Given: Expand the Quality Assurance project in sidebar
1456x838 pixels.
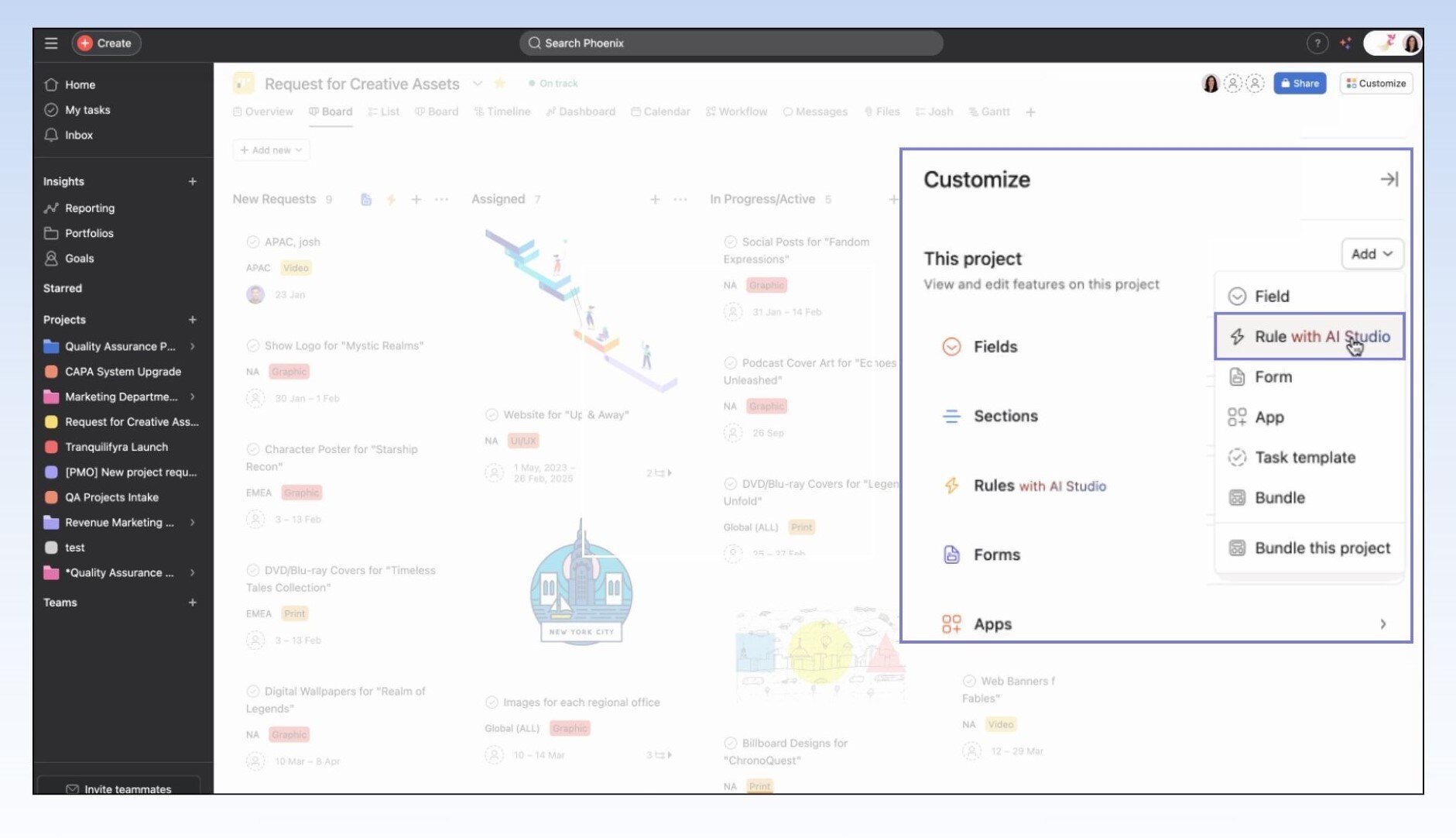Looking at the screenshot, I should point(192,346).
